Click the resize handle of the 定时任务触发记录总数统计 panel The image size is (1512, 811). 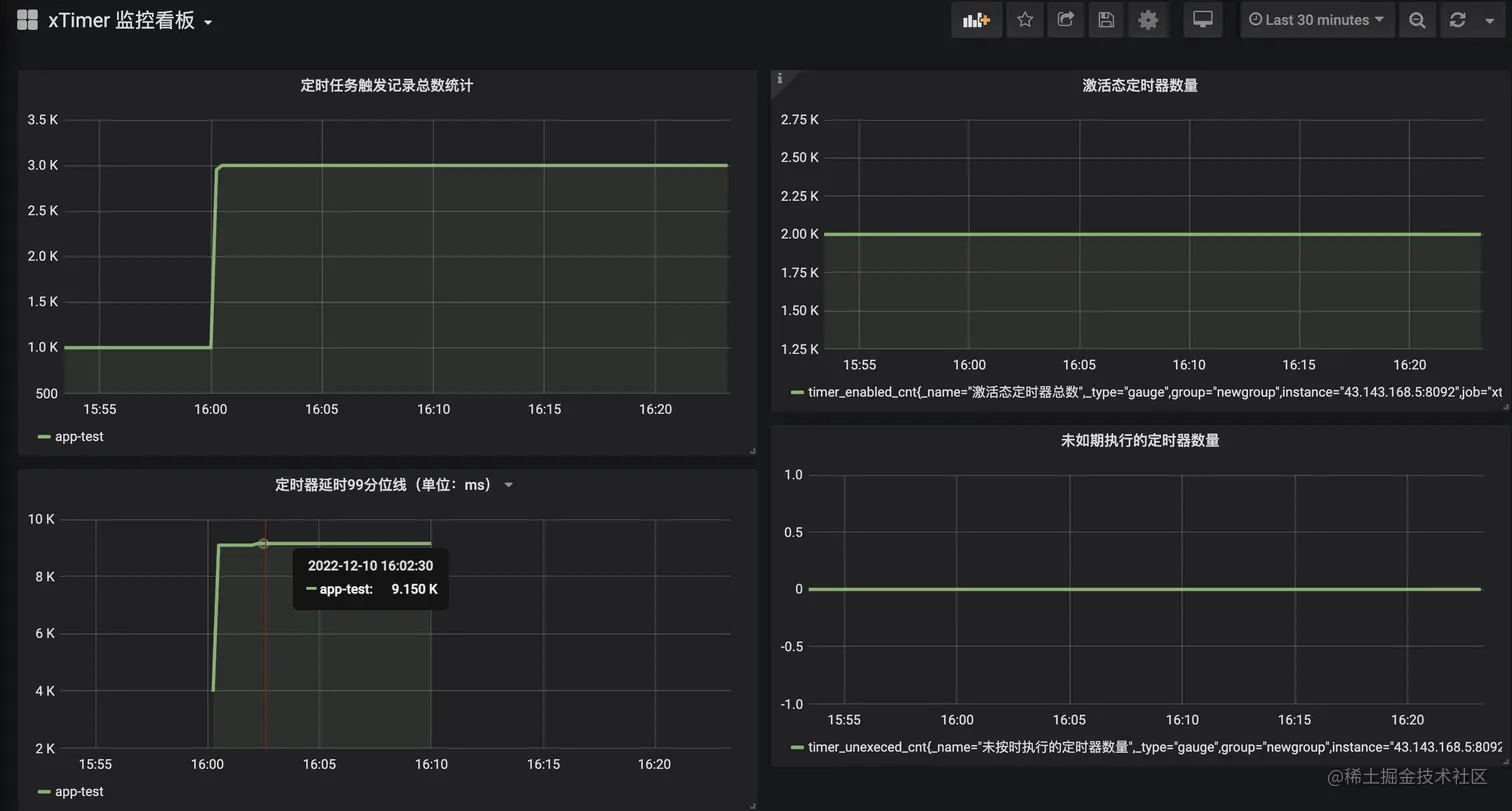point(753,451)
